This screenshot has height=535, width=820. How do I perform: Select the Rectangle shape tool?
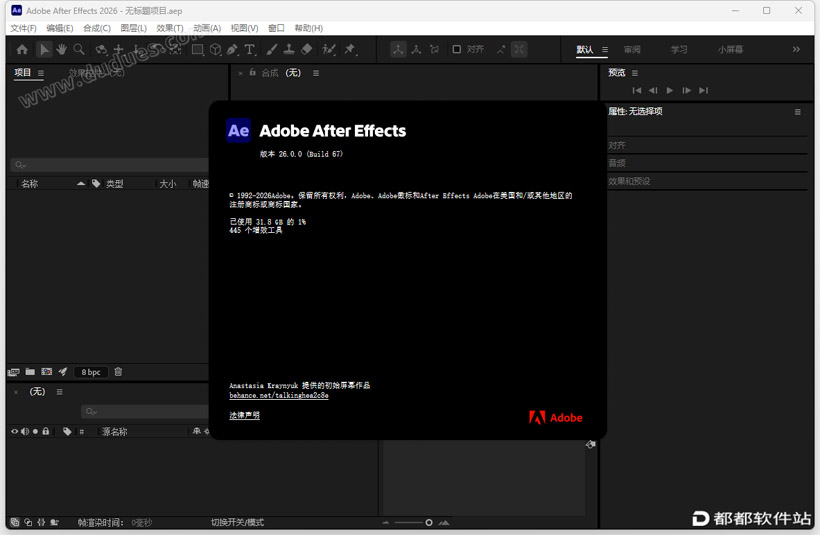tap(198, 50)
